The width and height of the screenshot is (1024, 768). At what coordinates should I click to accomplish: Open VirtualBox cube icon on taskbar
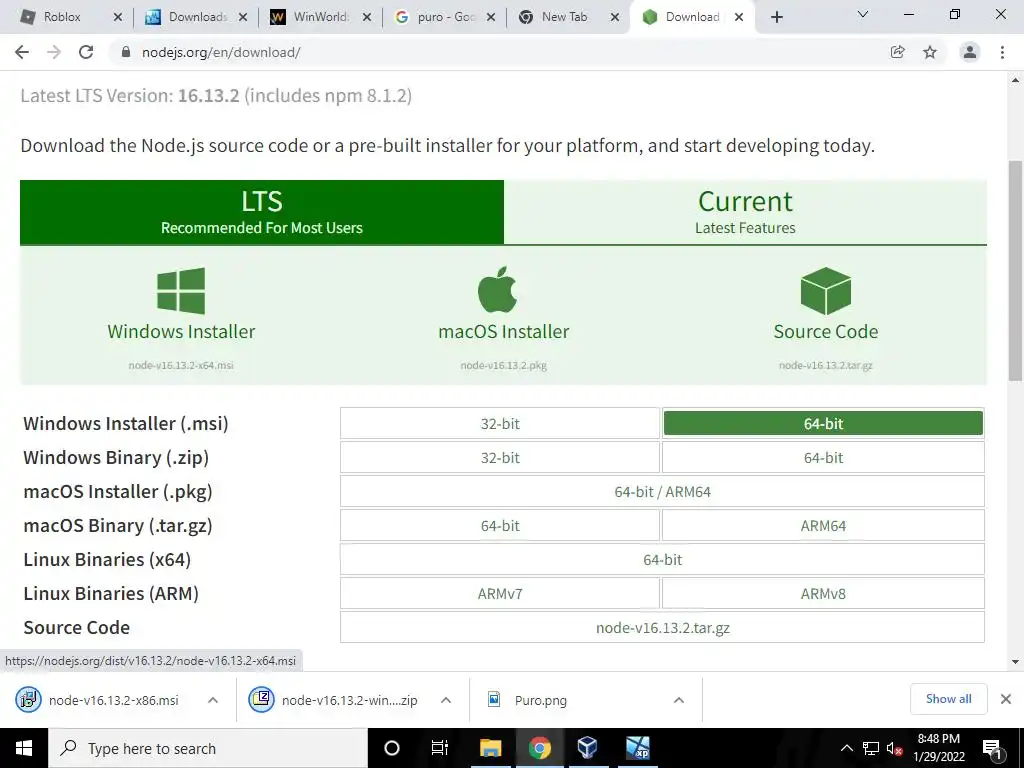587,748
